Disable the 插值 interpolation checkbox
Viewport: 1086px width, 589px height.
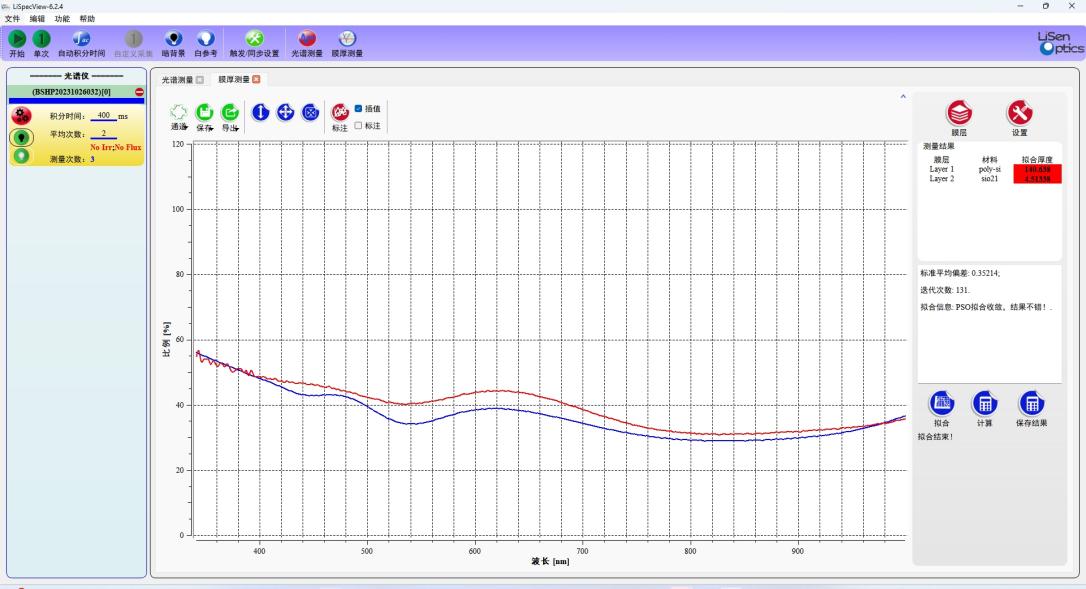[x=358, y=108]
